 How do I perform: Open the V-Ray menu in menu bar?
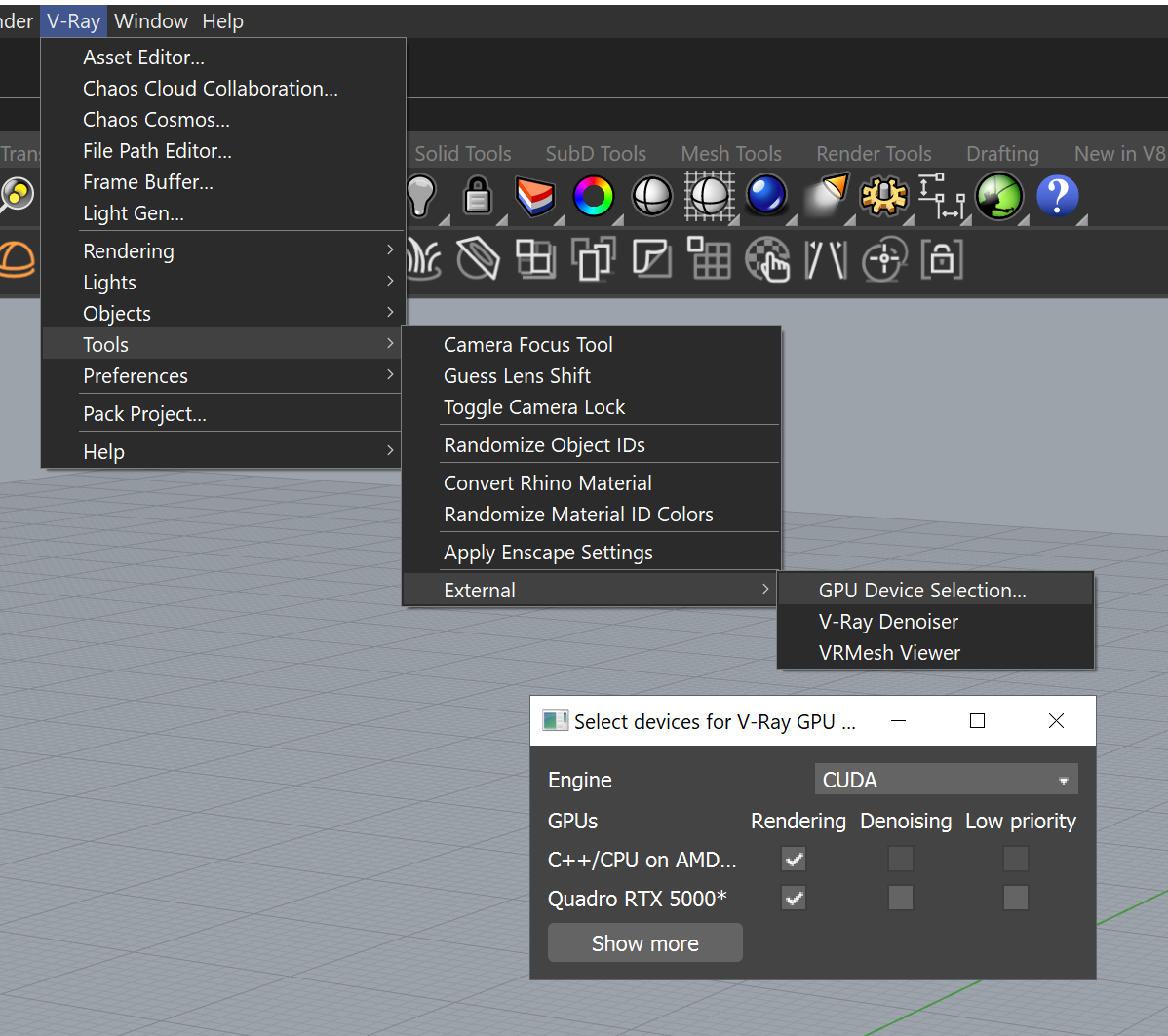coord(74,20)
